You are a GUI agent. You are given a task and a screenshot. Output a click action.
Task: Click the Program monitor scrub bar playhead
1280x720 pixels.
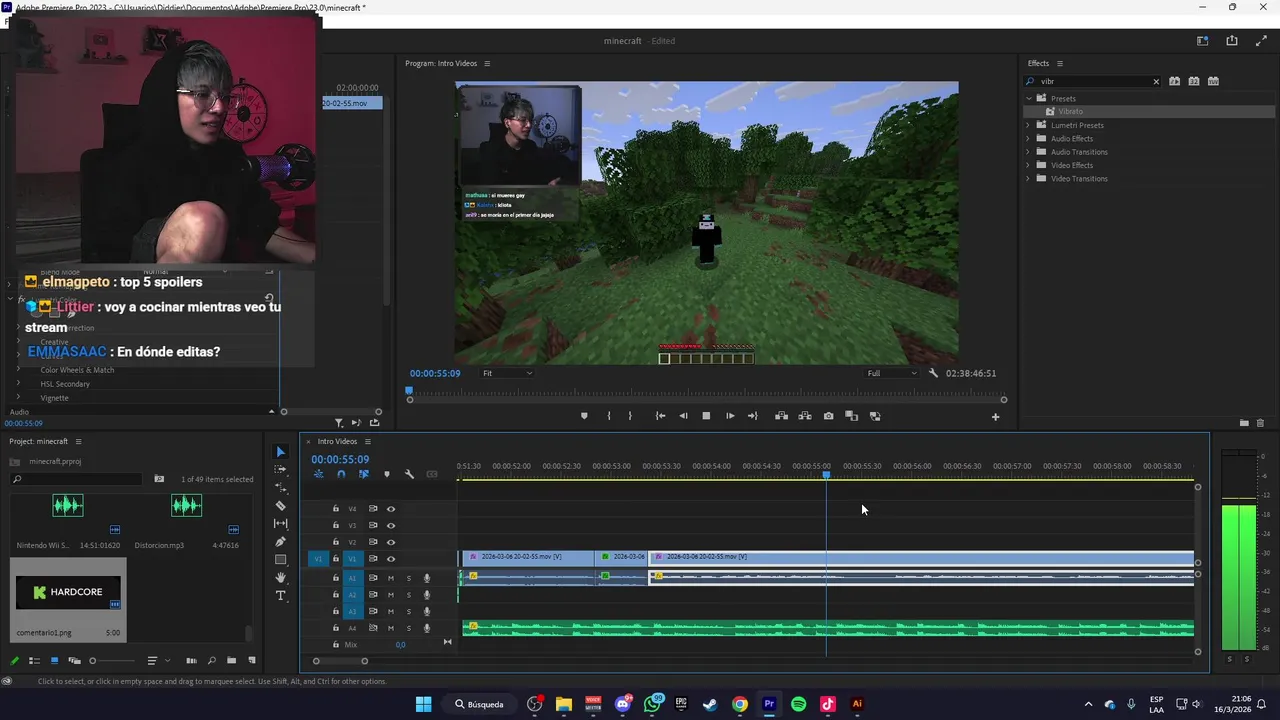pyautogui.click(x=408, y=392)
